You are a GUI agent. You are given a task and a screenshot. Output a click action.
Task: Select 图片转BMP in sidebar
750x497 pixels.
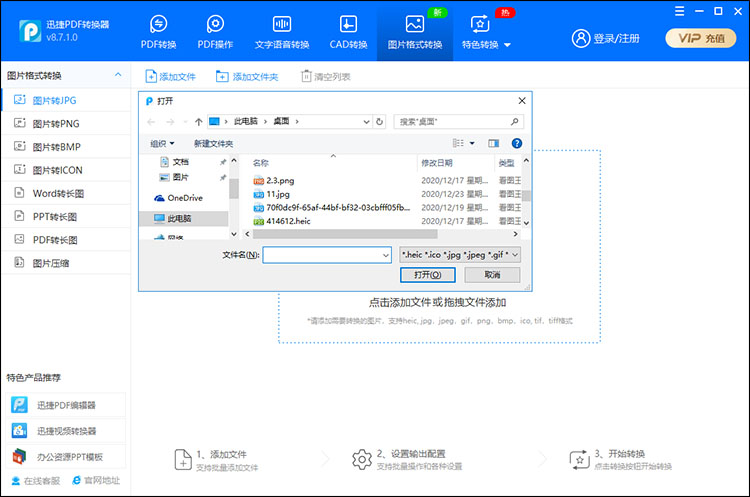point(66,147)
